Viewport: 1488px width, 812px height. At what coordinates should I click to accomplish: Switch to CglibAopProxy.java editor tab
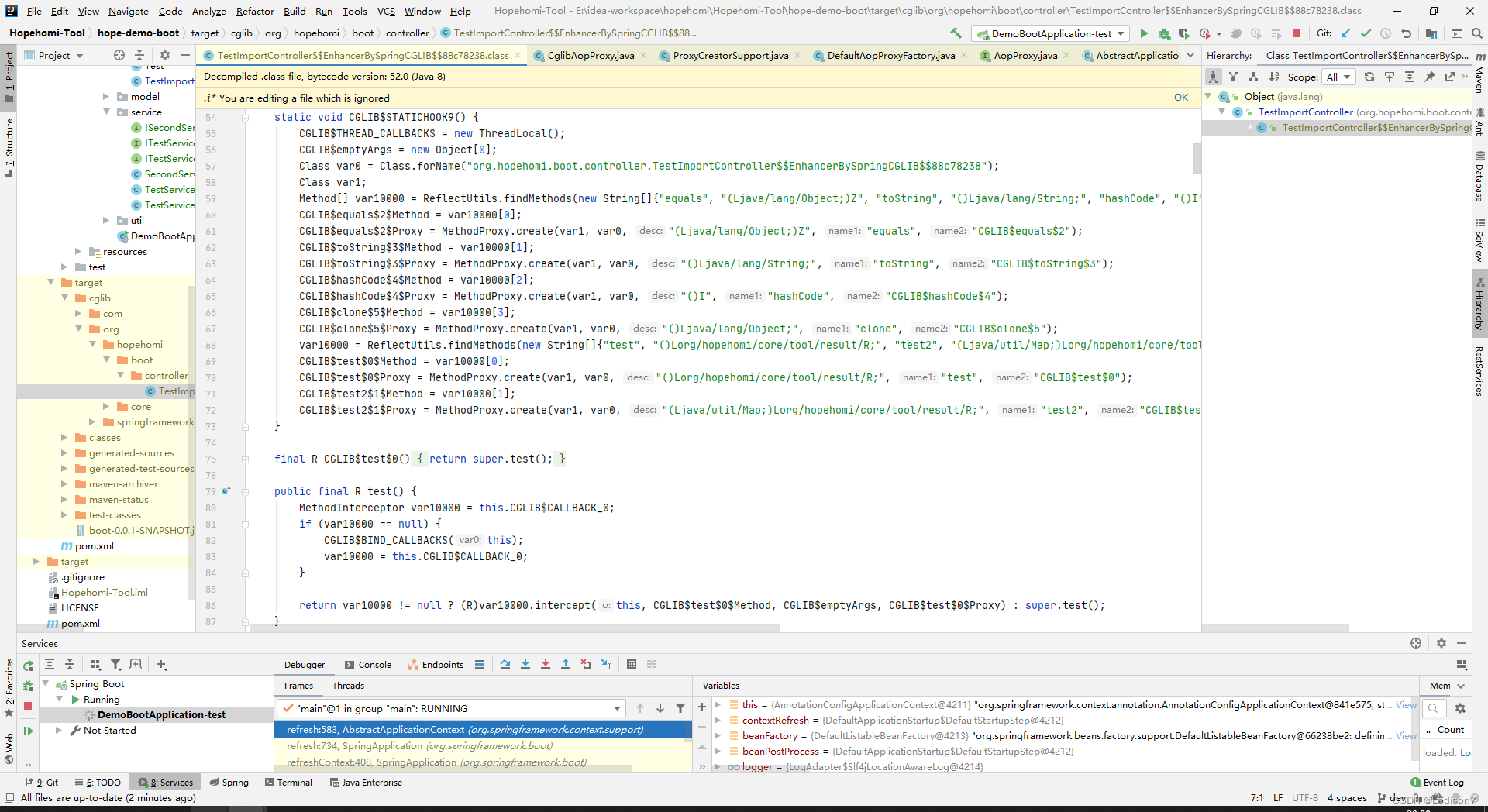click(x=591, y=55)
